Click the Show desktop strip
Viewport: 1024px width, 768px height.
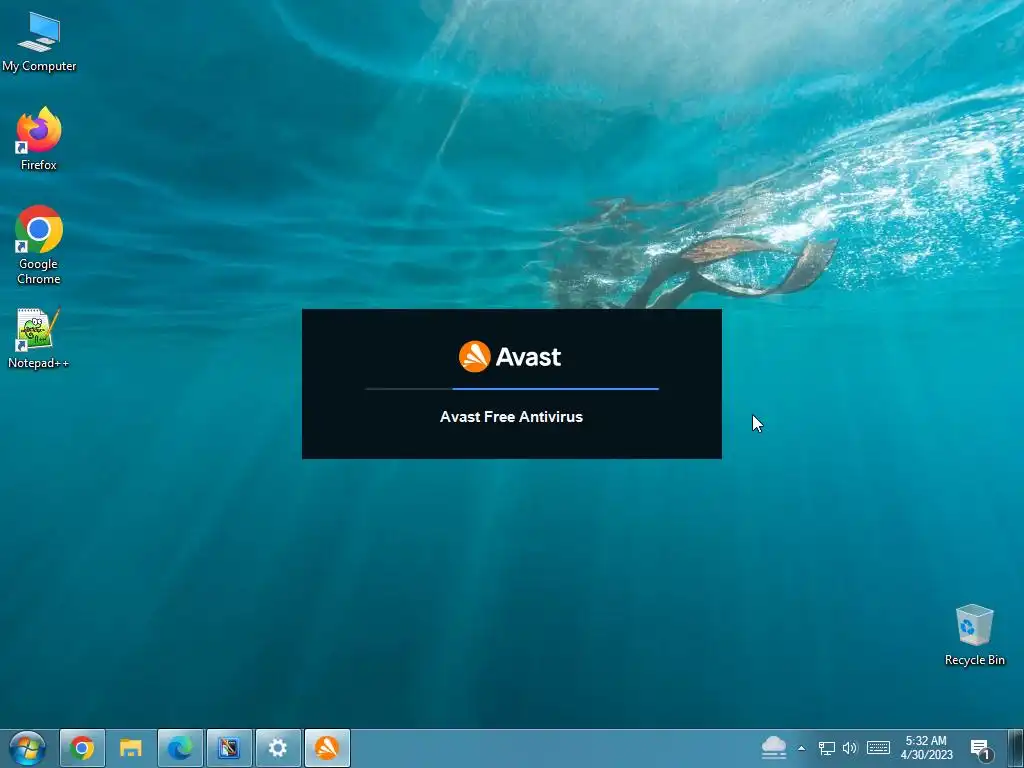pyautogui.click(x=1016, y=748)
